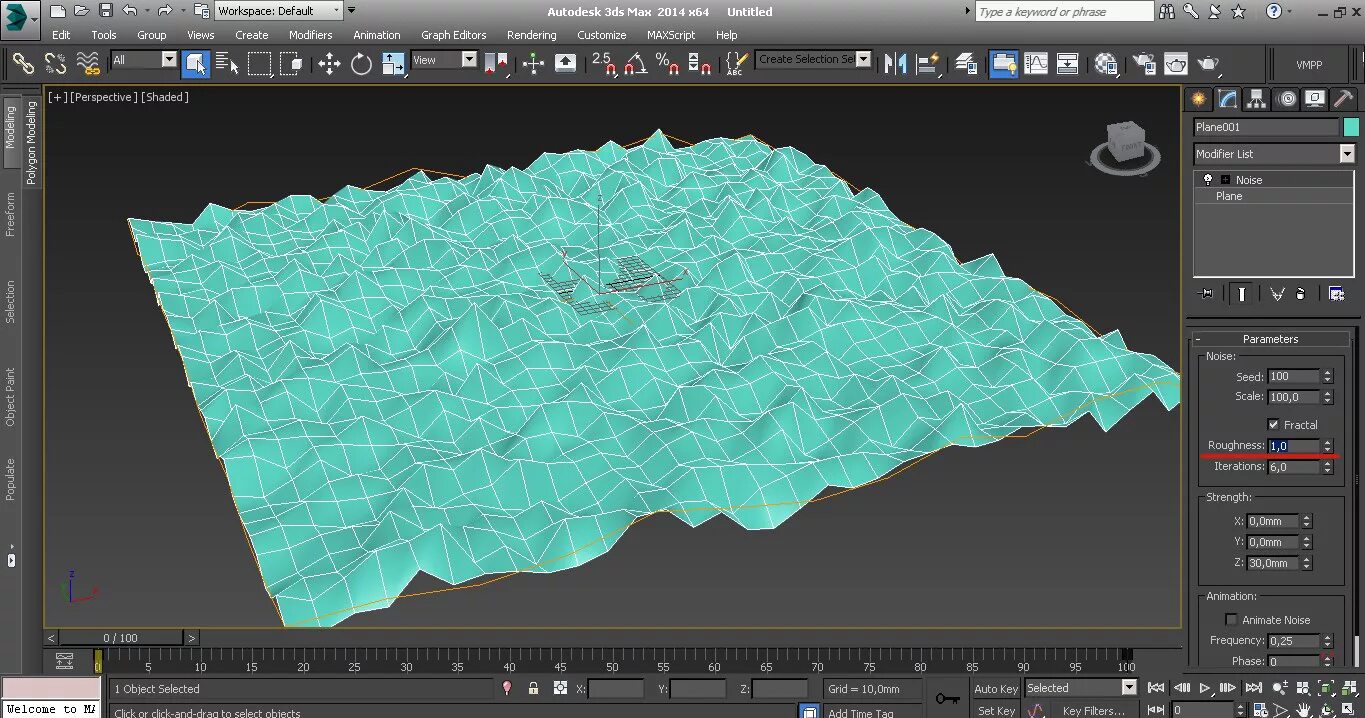
Task: Select the Move tool in the main toolbar
Action: pyautogui.click(x=329, y=64)
